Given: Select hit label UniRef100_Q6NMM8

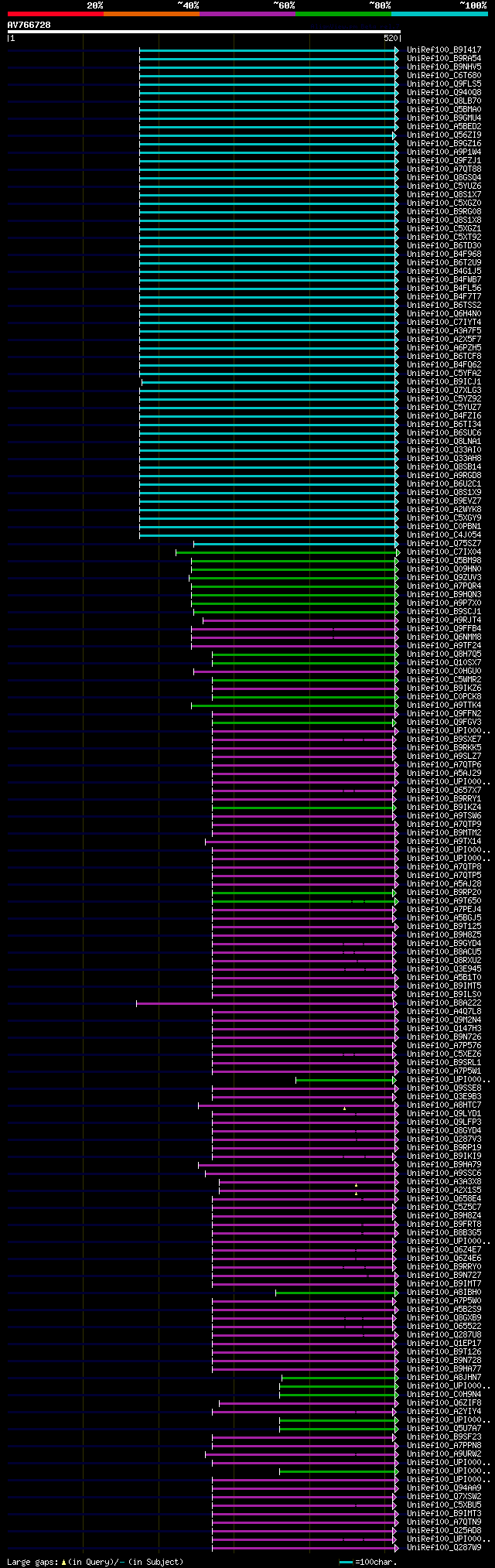Looking at the screenshot, I should 444,637.
